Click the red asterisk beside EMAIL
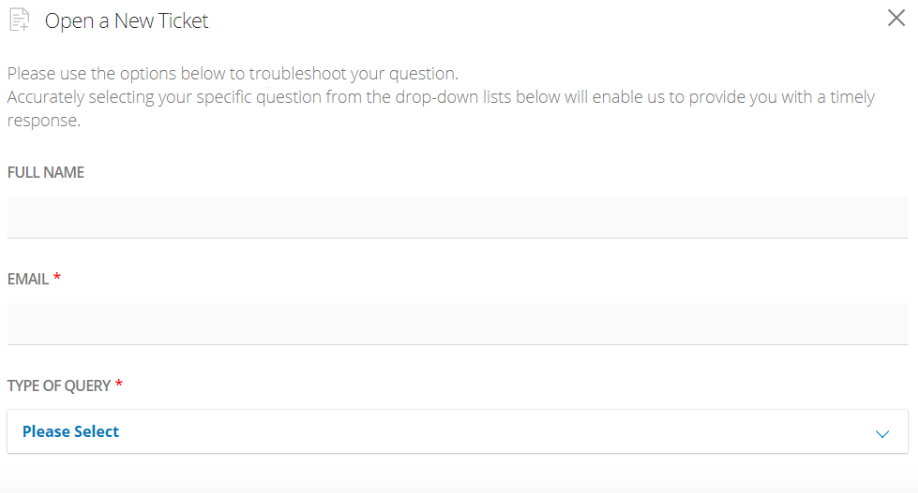The image size is (918, 493). point(57,276)
